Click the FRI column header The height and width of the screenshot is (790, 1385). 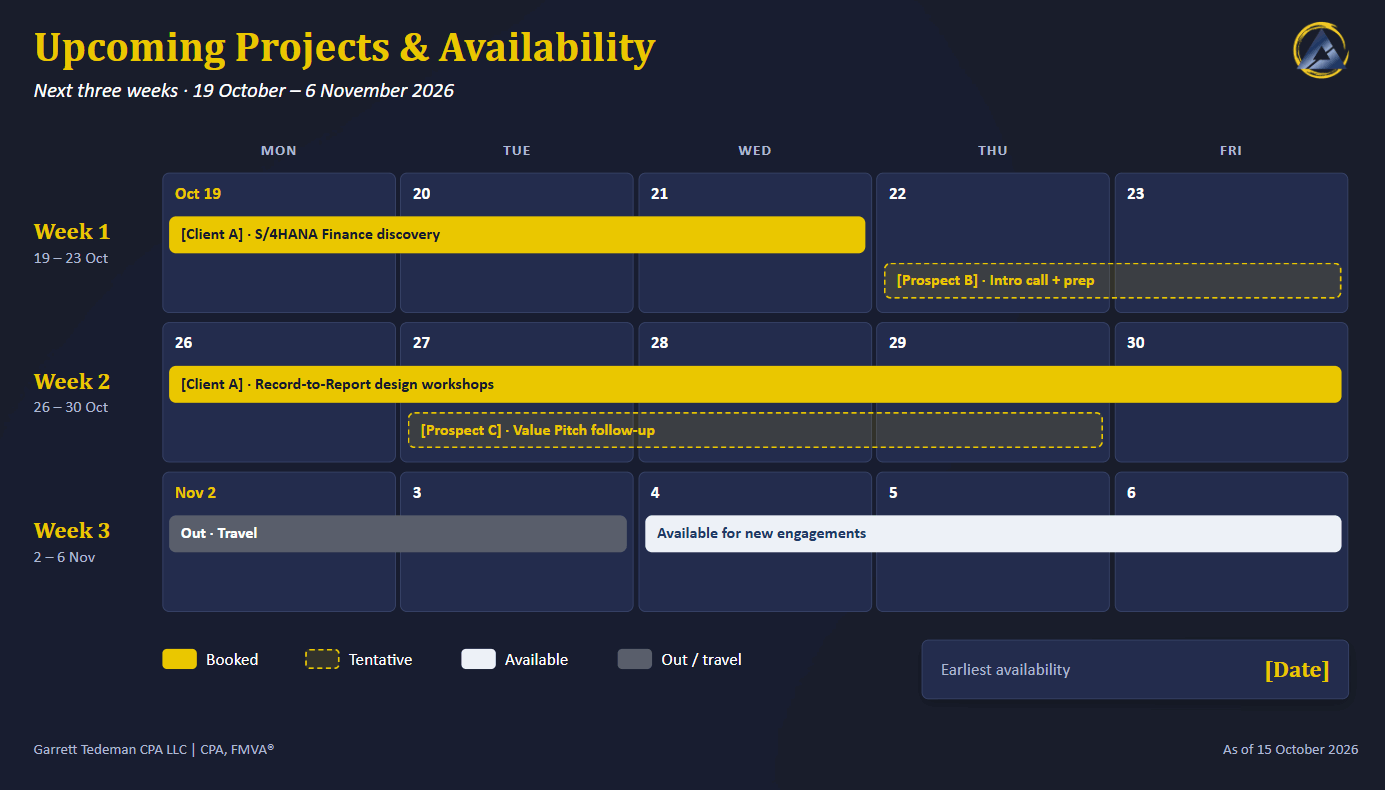pyautogui.click(x=1231, y=151)
